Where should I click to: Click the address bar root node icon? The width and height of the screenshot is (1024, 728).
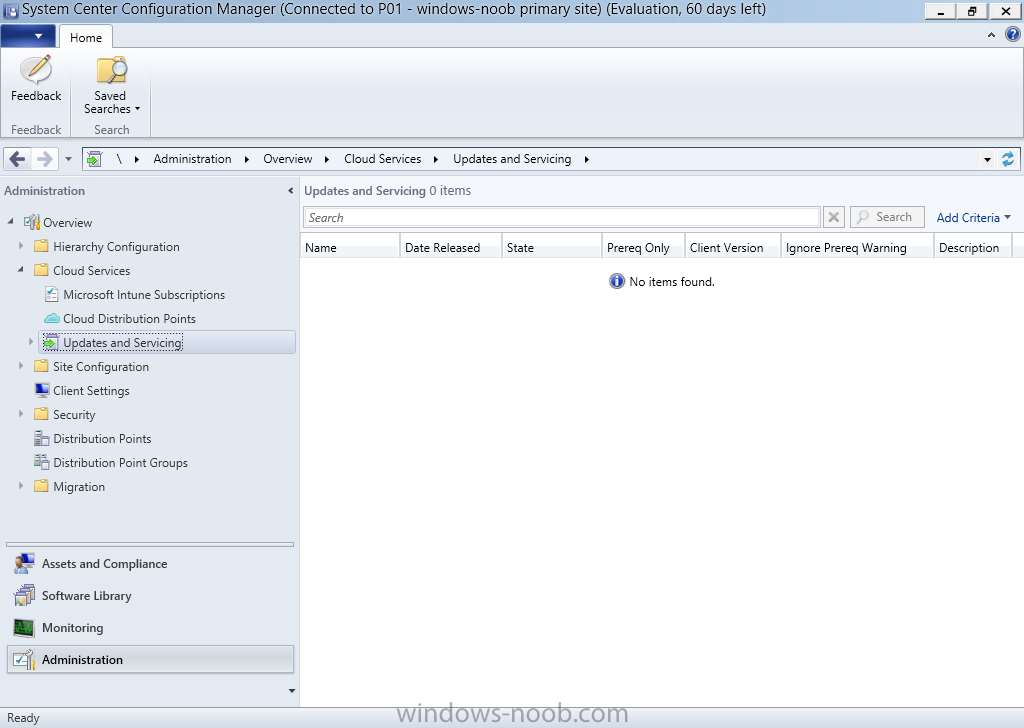pyautogui.click(x=95, y=159)
